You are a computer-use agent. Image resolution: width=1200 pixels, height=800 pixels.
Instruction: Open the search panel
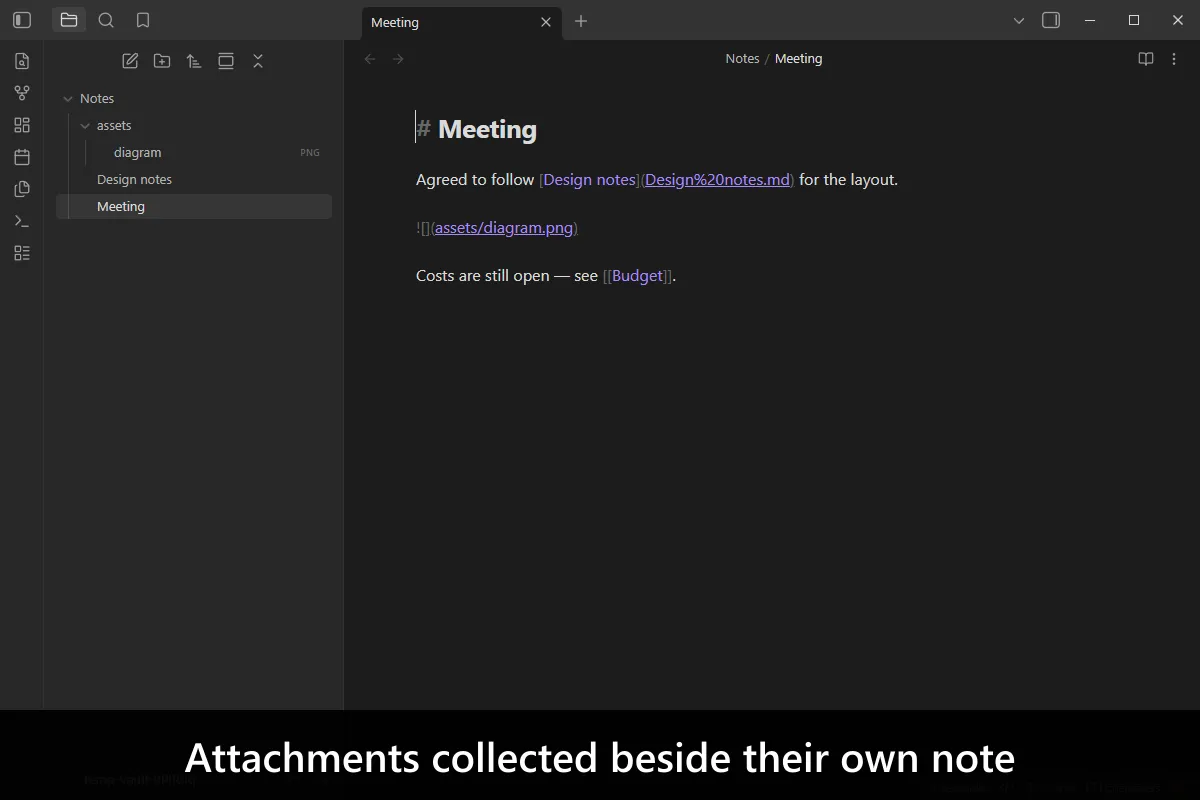(106, 20)
